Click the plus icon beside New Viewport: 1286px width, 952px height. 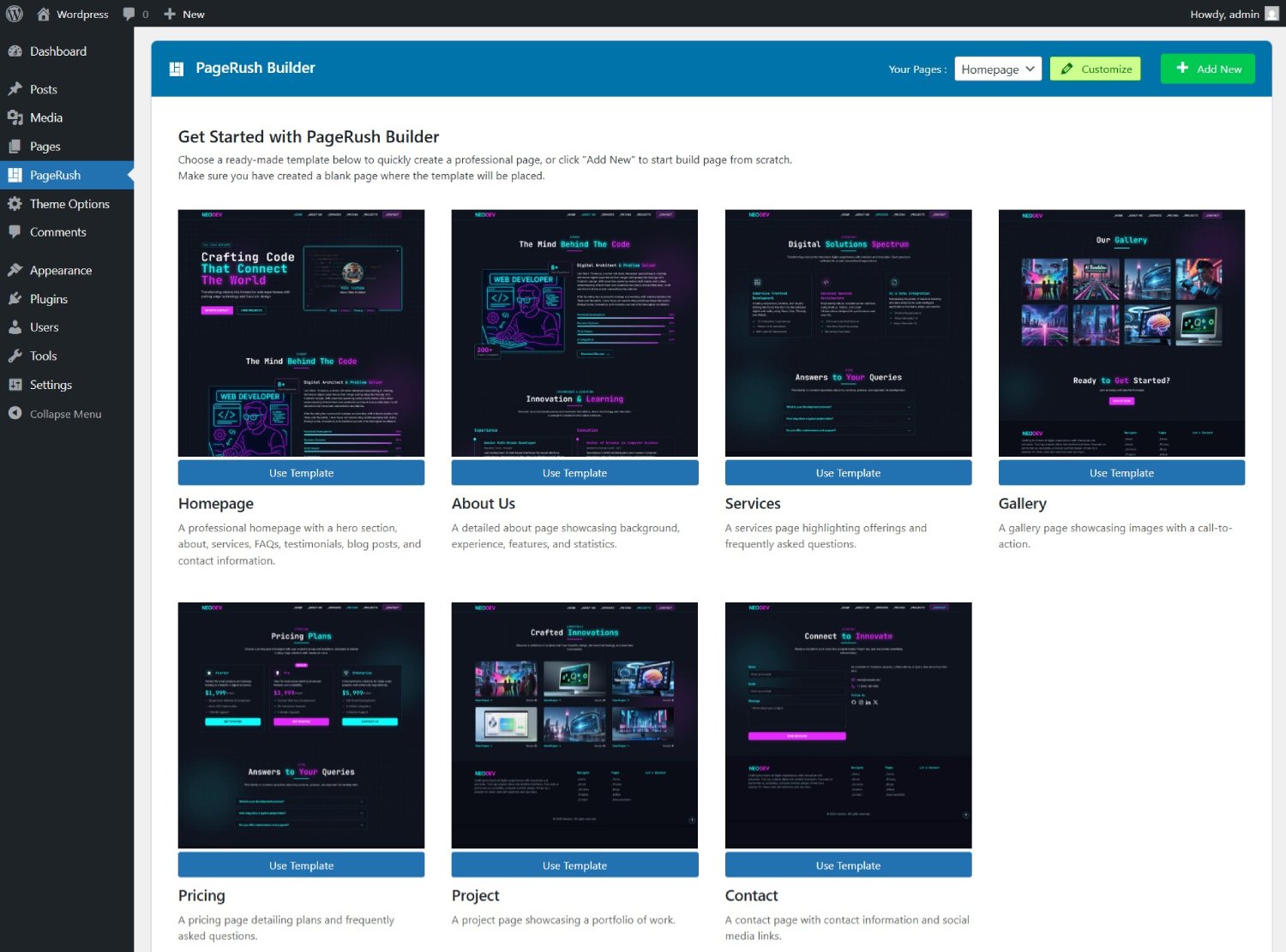point(169,14)
